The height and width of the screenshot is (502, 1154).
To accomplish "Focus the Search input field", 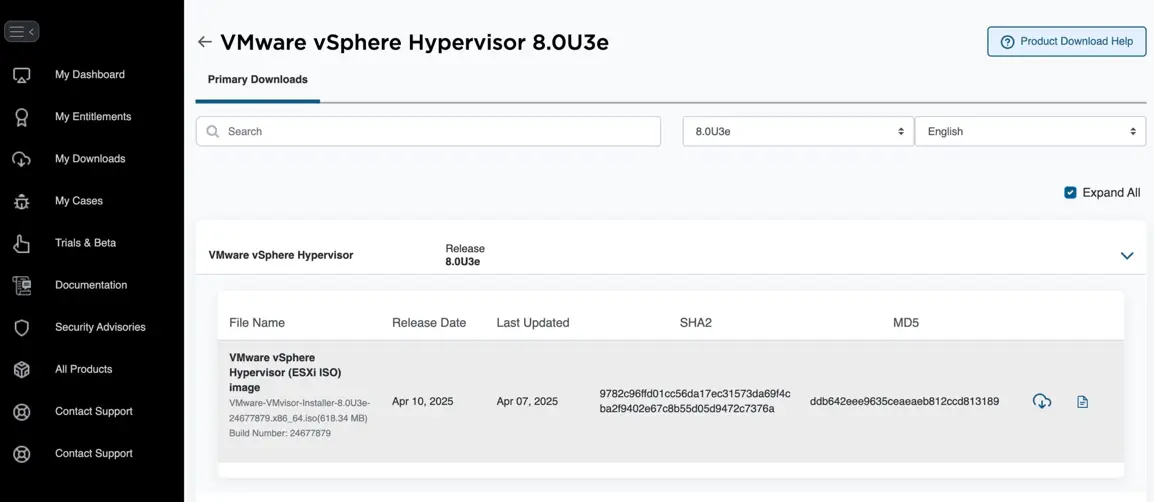I will (x=428, y=131).
